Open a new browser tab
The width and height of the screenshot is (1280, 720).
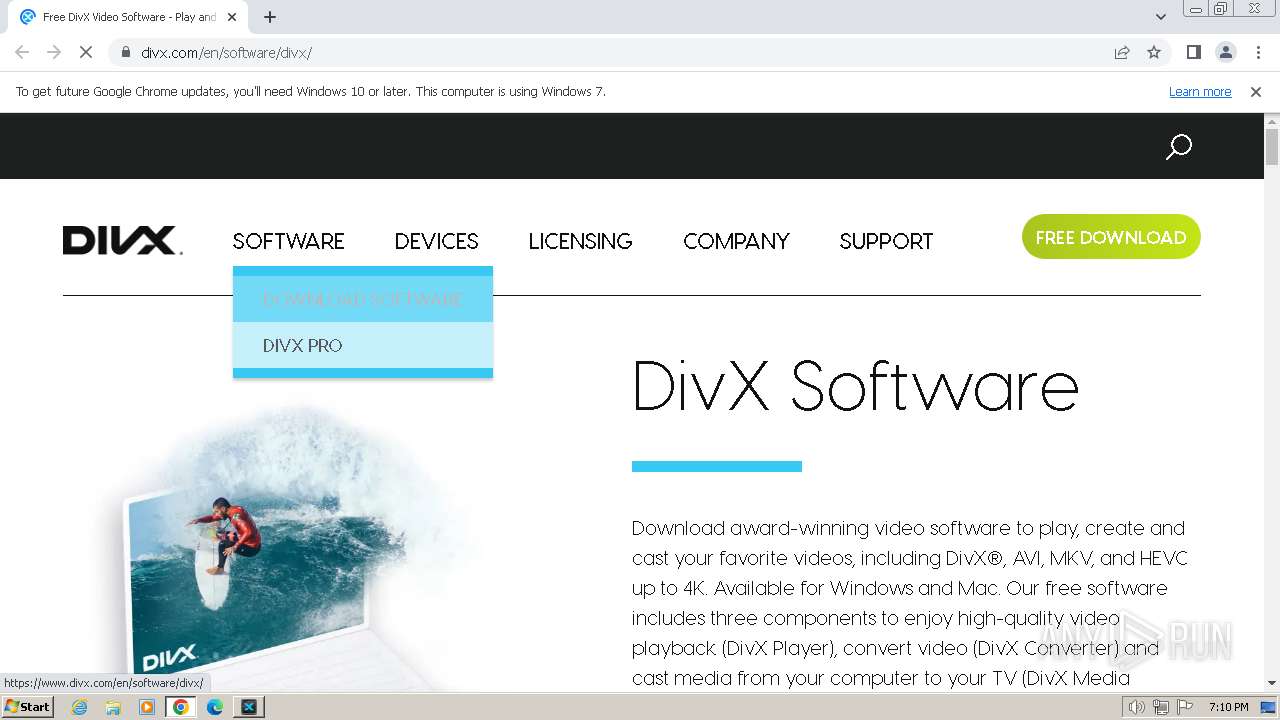(270, 17)
